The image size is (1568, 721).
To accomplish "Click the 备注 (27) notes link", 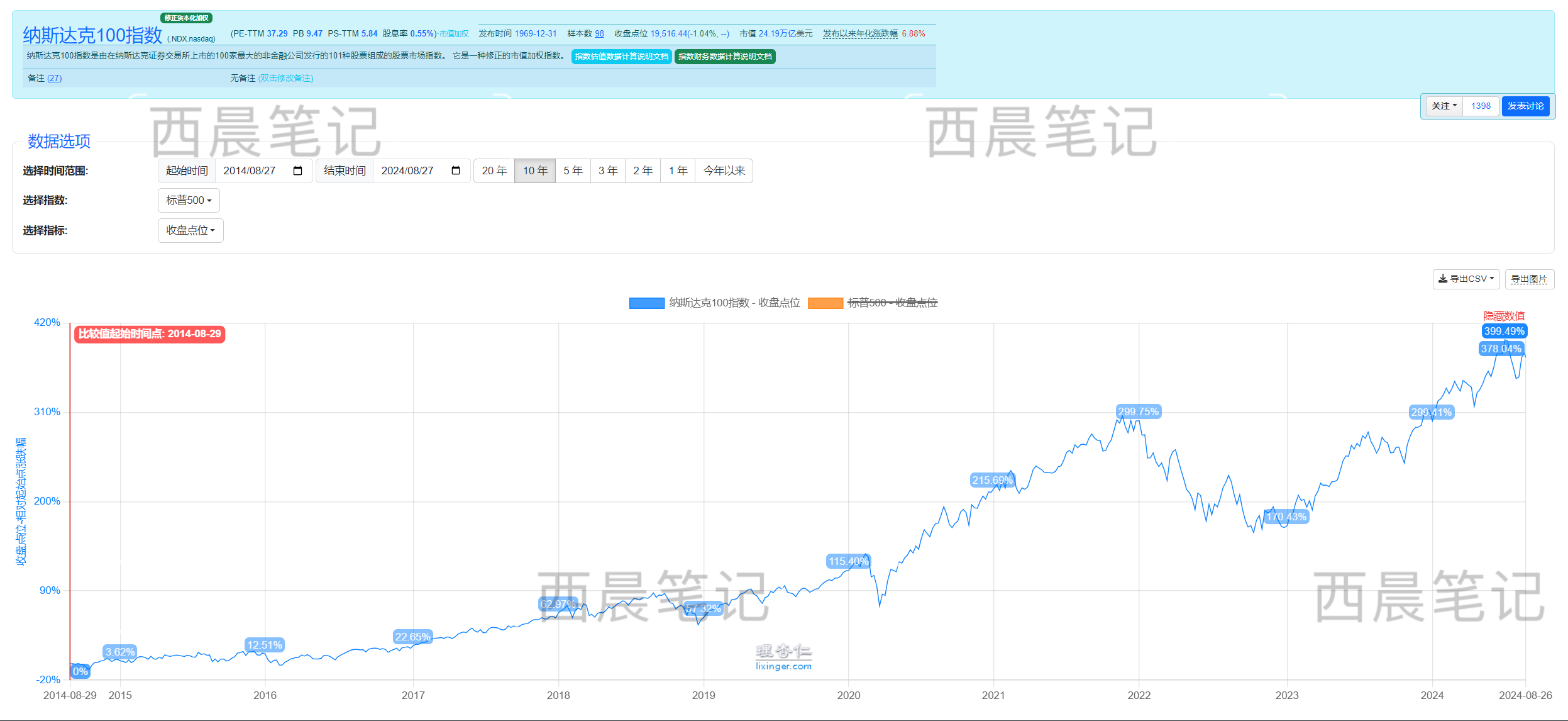I will (55, 77).
